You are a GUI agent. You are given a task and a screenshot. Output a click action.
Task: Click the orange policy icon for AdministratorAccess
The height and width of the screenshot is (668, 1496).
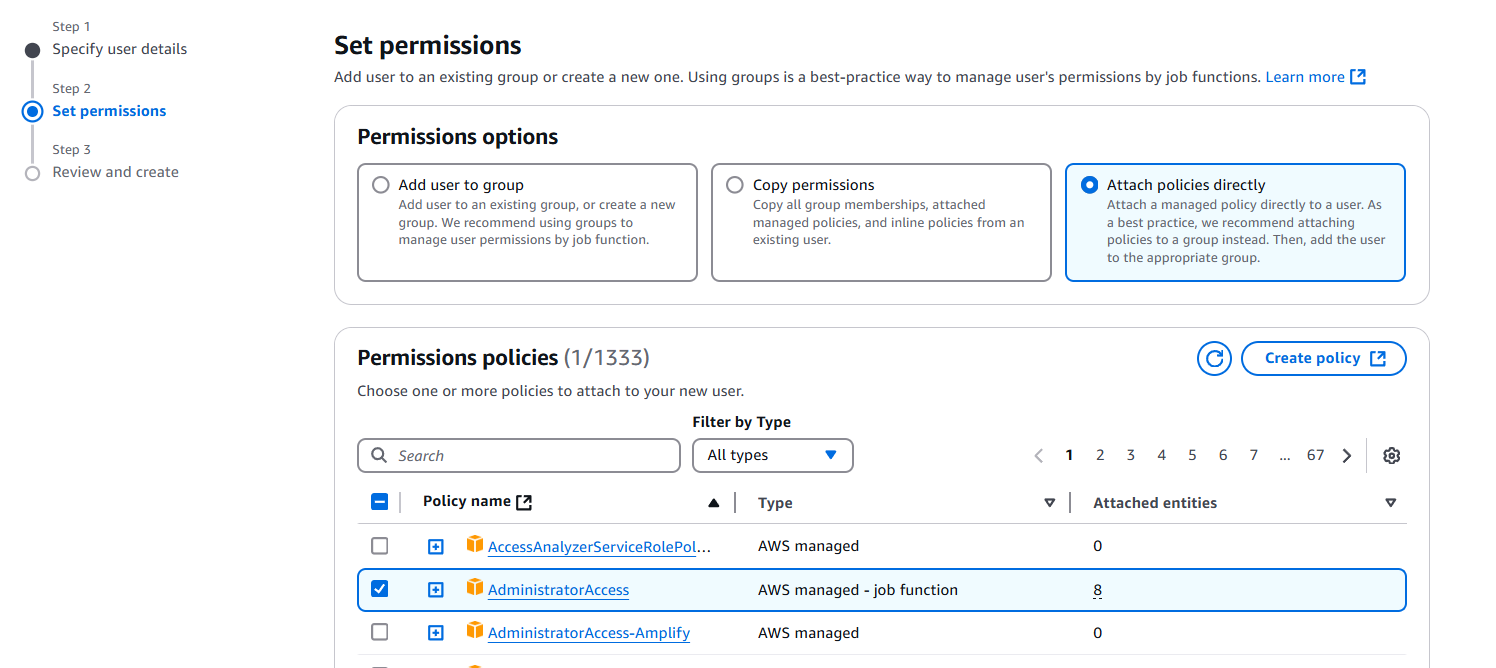(x=475, y=588)
